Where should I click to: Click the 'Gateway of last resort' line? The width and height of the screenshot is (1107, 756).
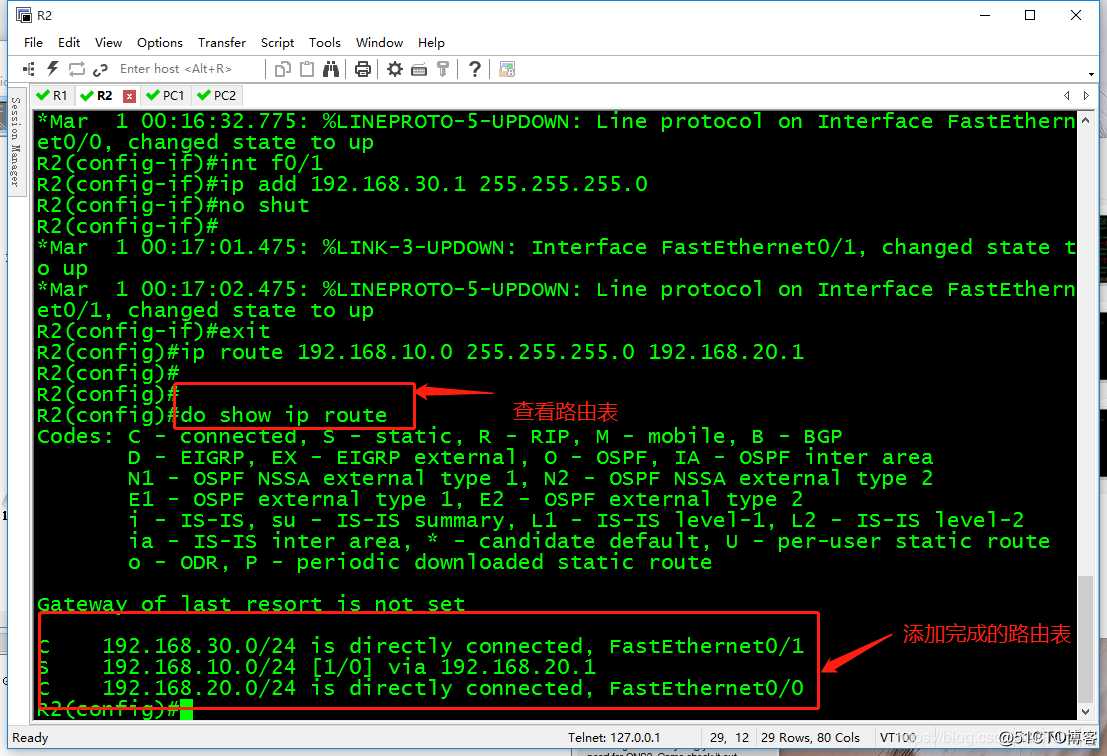tap(251, 604)
